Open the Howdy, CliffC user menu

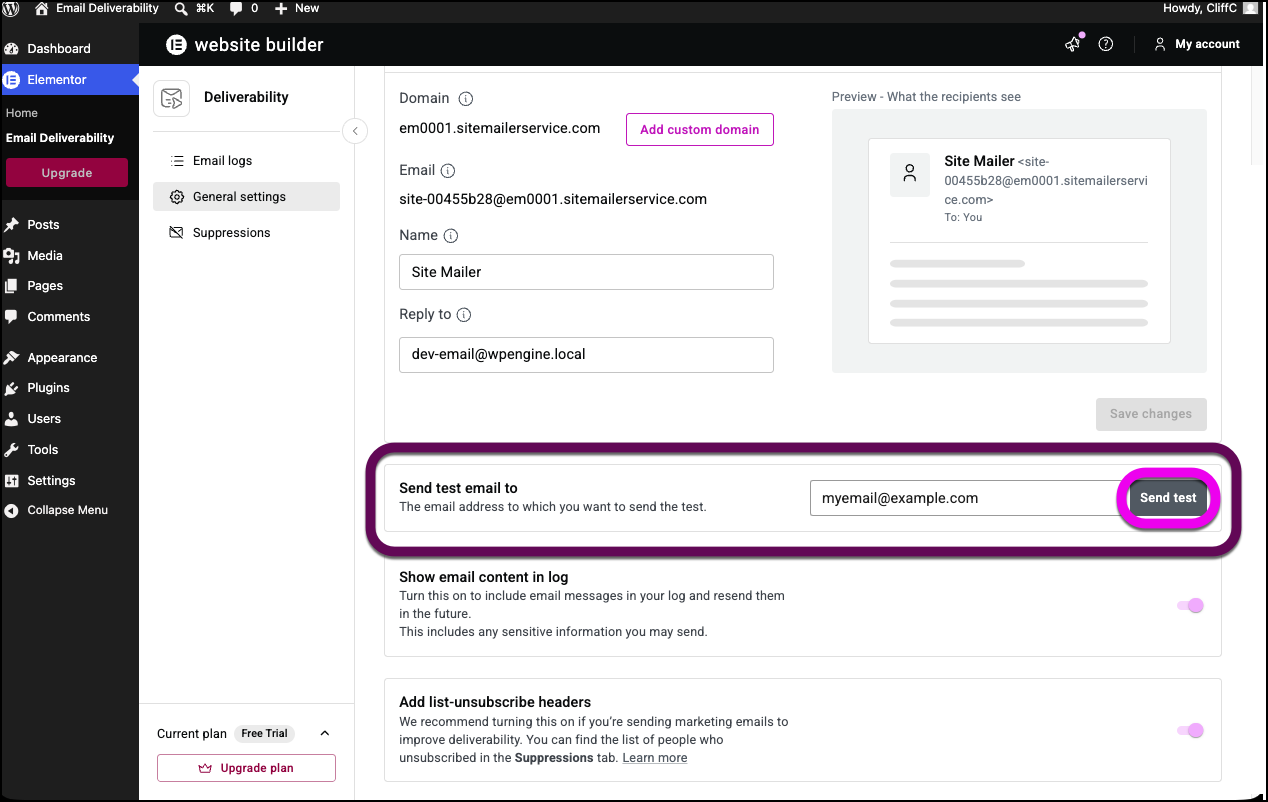coord(1209,8)
